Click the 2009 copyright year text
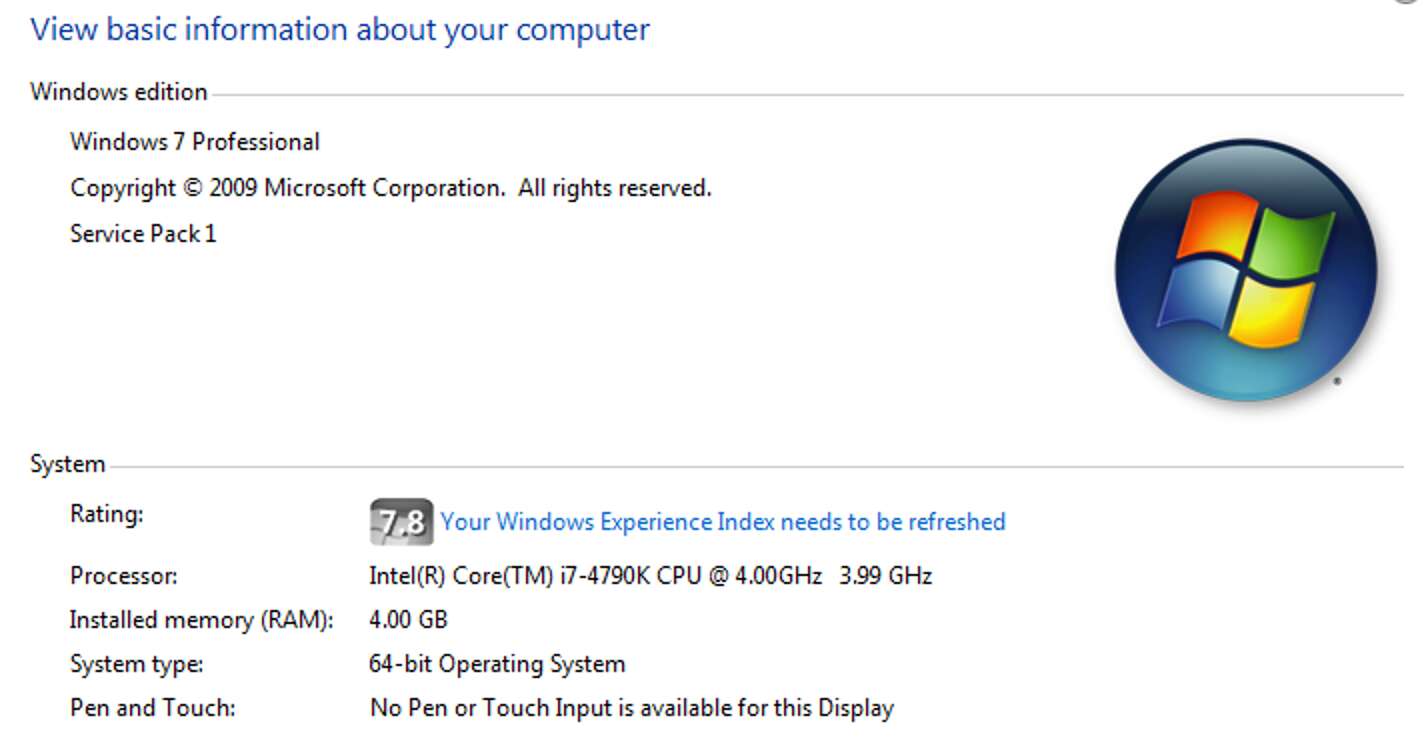Viewport: 1424px width, 756px height. 233,188
